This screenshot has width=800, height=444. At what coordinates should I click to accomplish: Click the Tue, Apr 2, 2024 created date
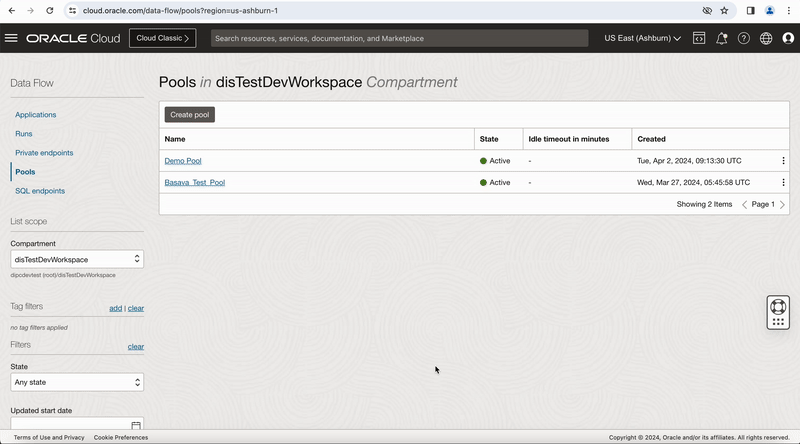tap(689, 161)
